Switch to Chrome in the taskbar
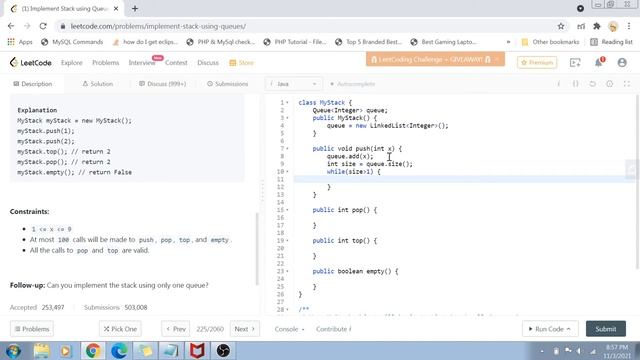Viewport: 640px width, 360px height. tap(93, 351)
